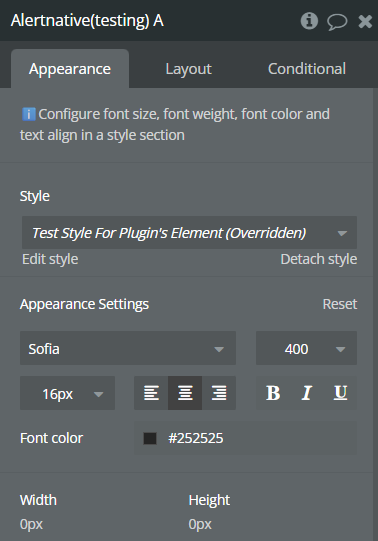The height and width of the screenshot is (541, 378).
Task: Open the element info icon
Action: tap(309, 21)
